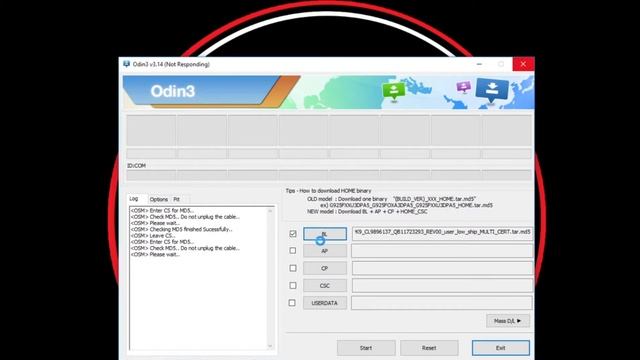Click the USERDATA file button

(x=325, y=303)
